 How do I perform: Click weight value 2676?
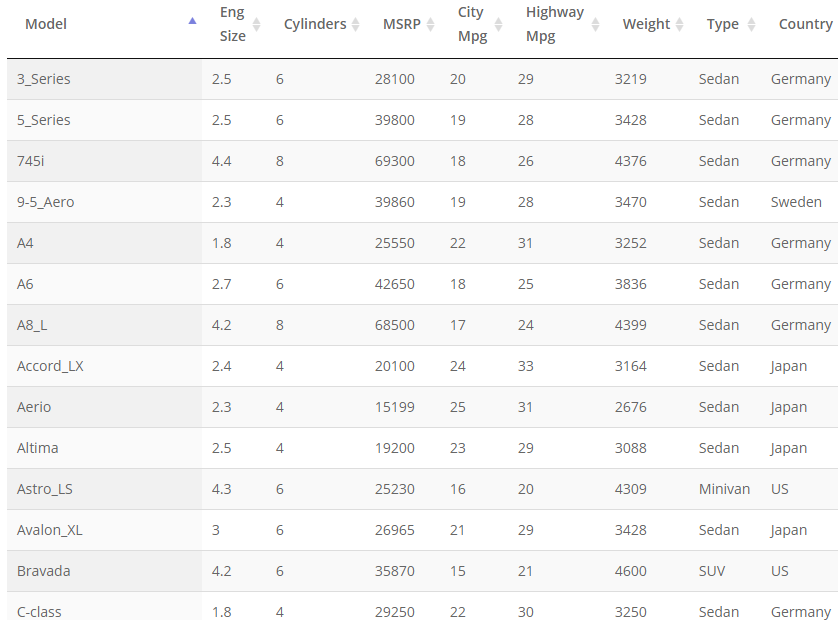click(631, 407)
